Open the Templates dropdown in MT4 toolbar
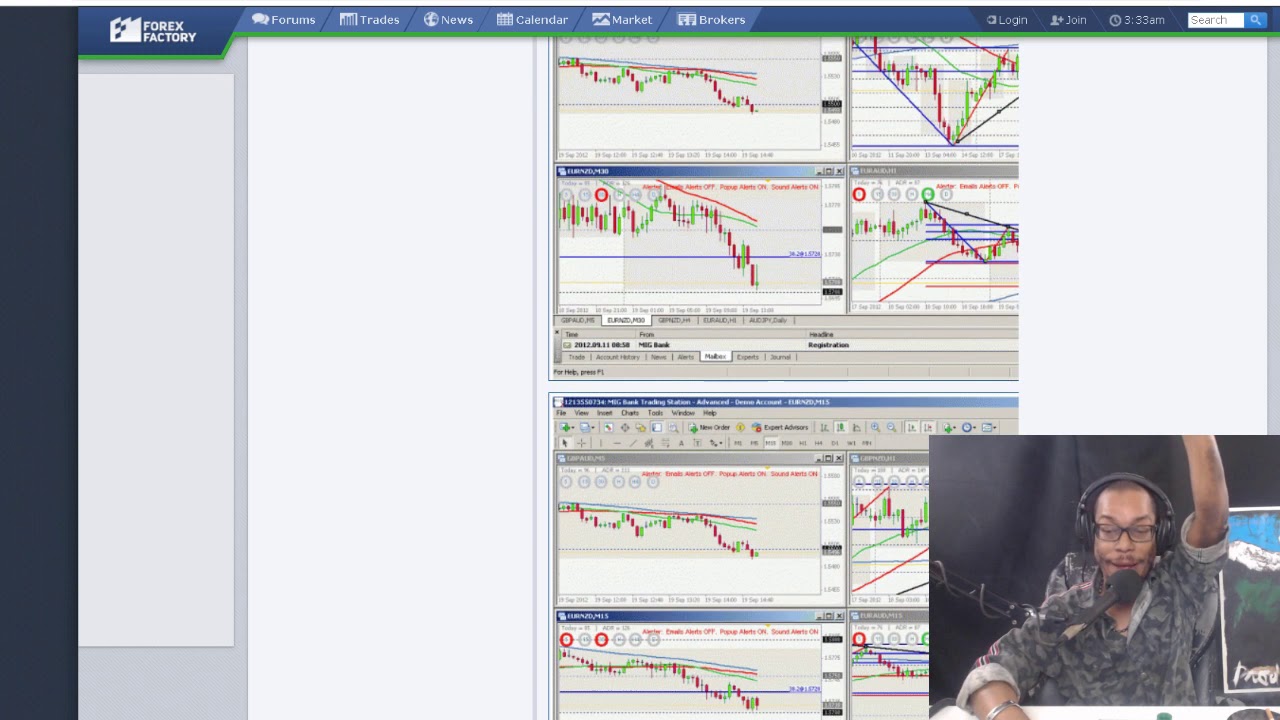This screenshot has width=1280, height=720. pos(989,428)
